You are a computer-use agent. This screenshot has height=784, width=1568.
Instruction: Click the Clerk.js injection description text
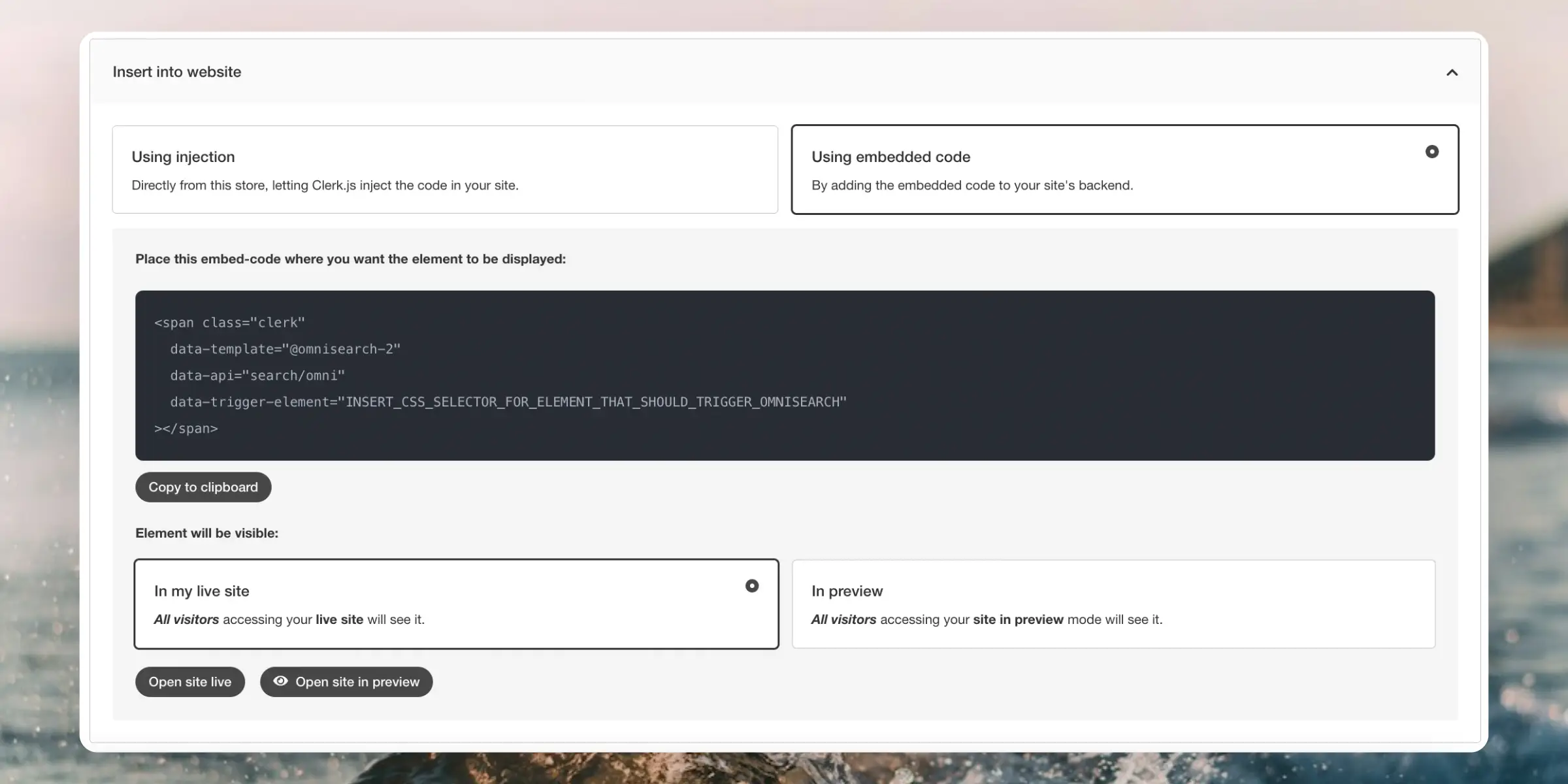325,186
